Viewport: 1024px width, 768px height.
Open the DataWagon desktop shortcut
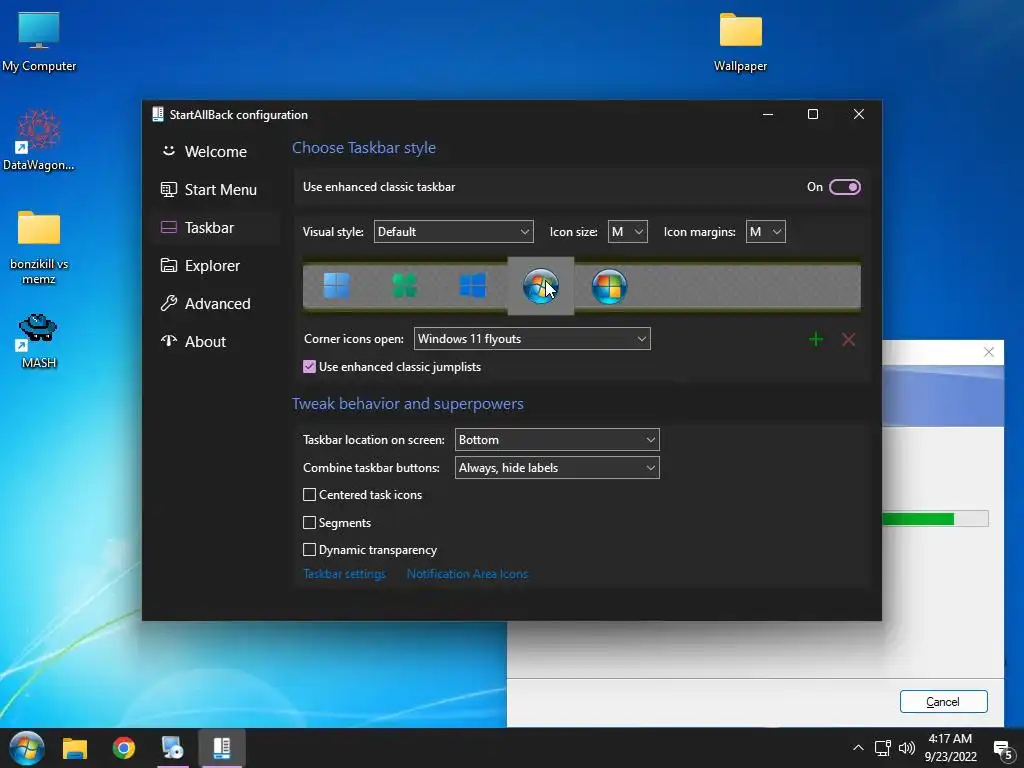(39, 140)
